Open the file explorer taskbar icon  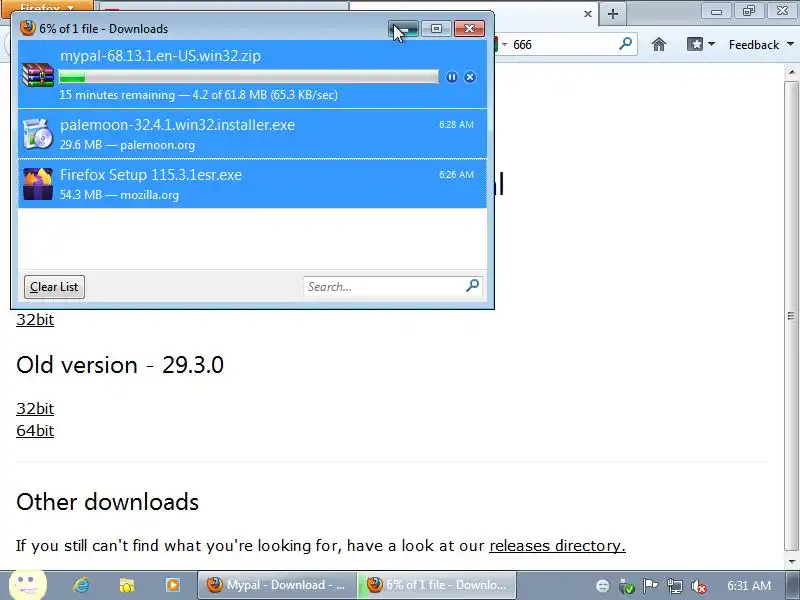coord(127,585)
